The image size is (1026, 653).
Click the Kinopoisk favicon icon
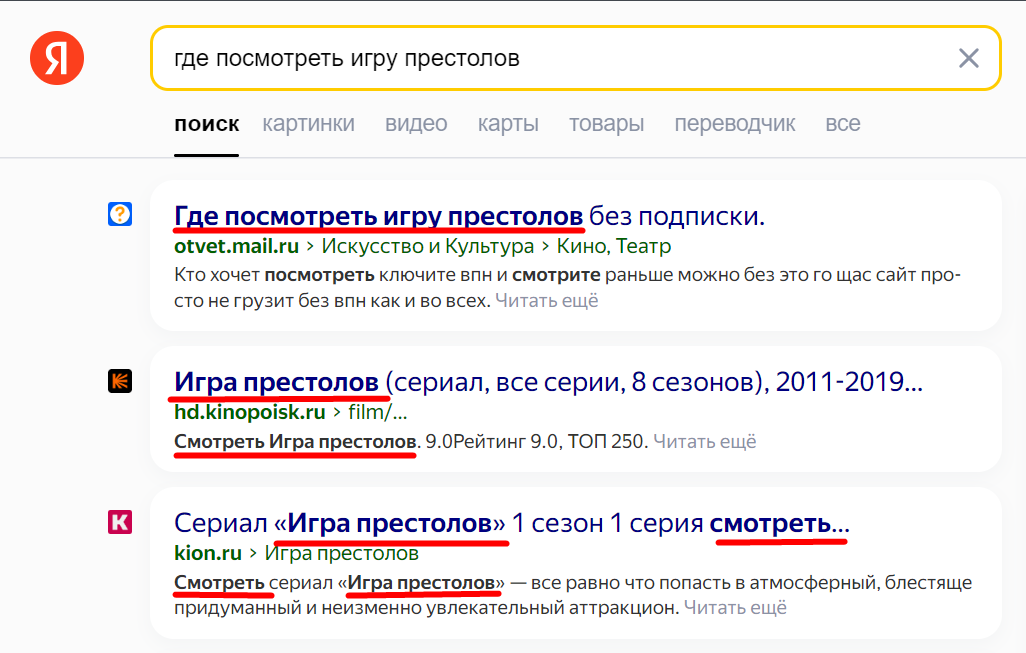click(120, 381)
